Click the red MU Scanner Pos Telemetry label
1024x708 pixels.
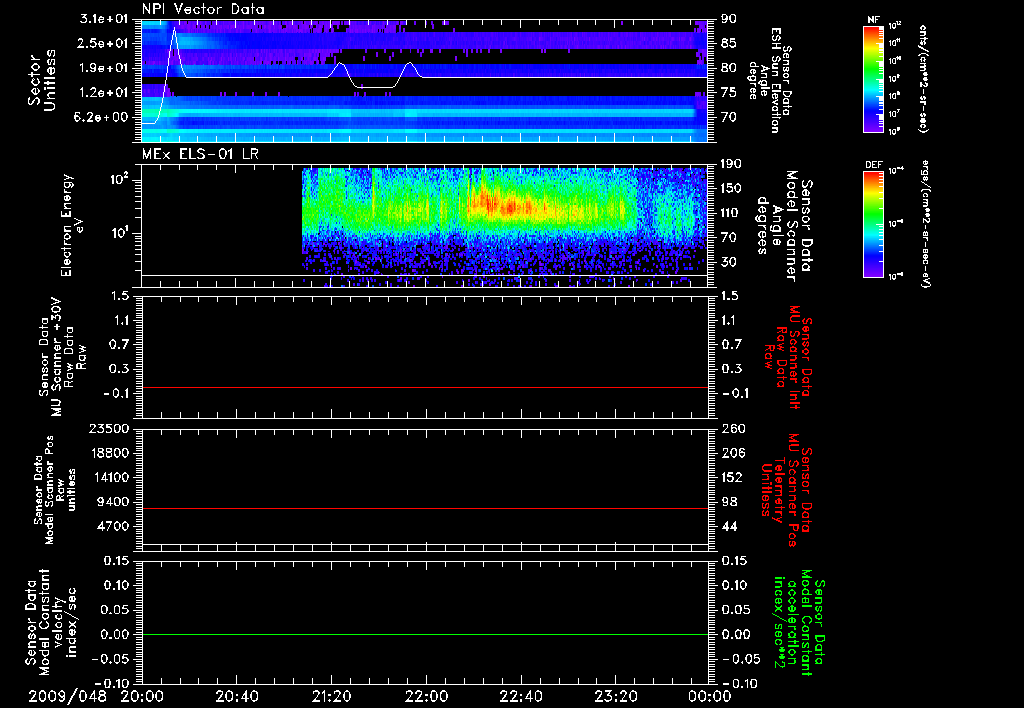(786, 491)
